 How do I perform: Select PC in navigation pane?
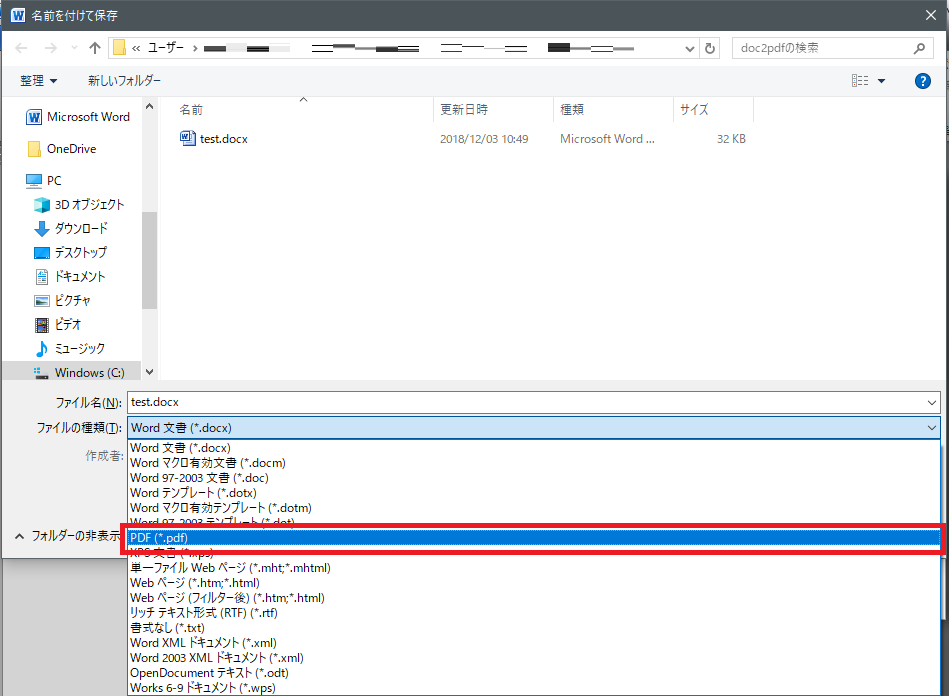(44, 180)
